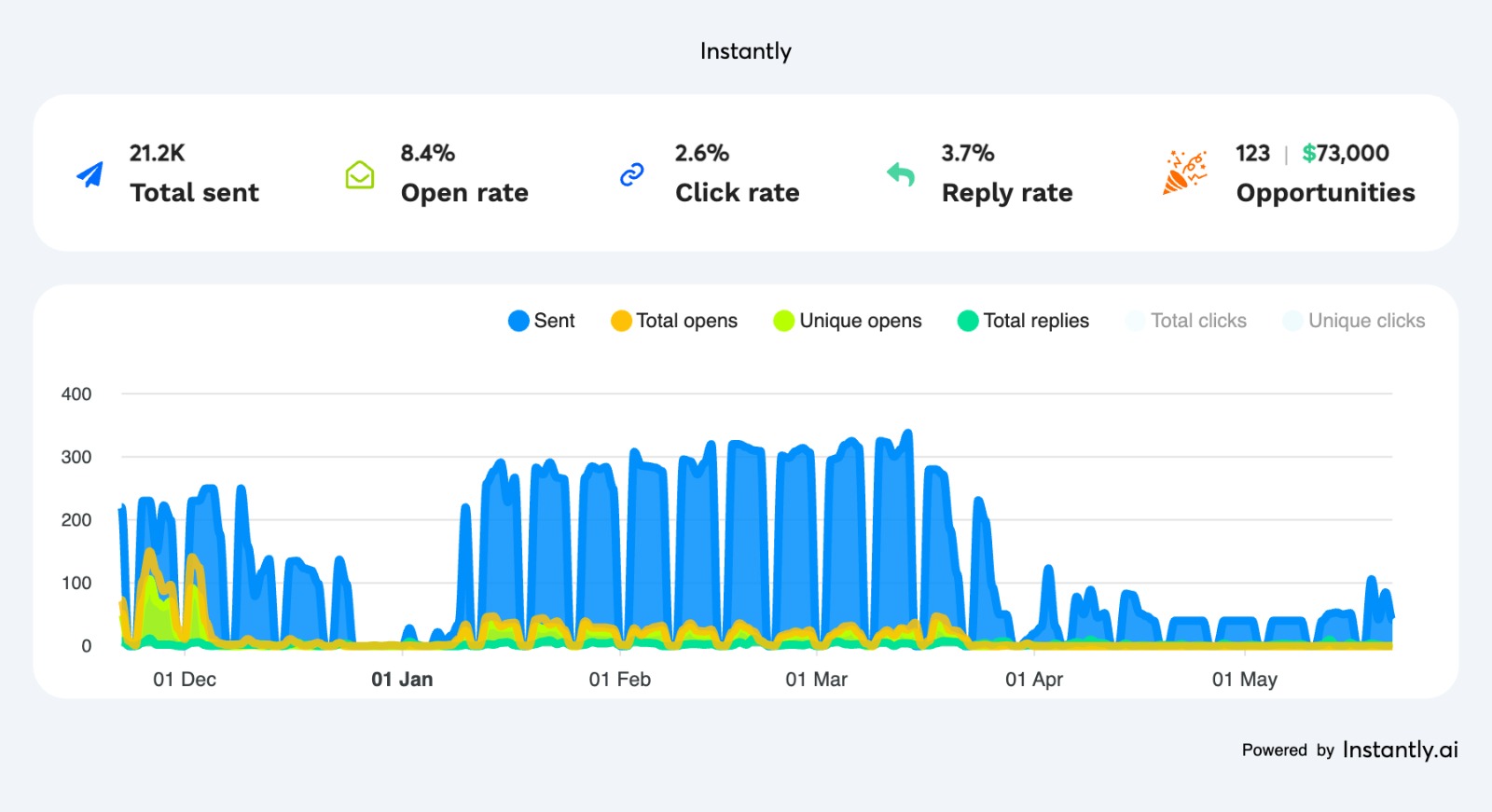This screenshot has width=1492, height=812.
Task: Open the Instantly.ai link in footer
Action: click(1400, 750)
